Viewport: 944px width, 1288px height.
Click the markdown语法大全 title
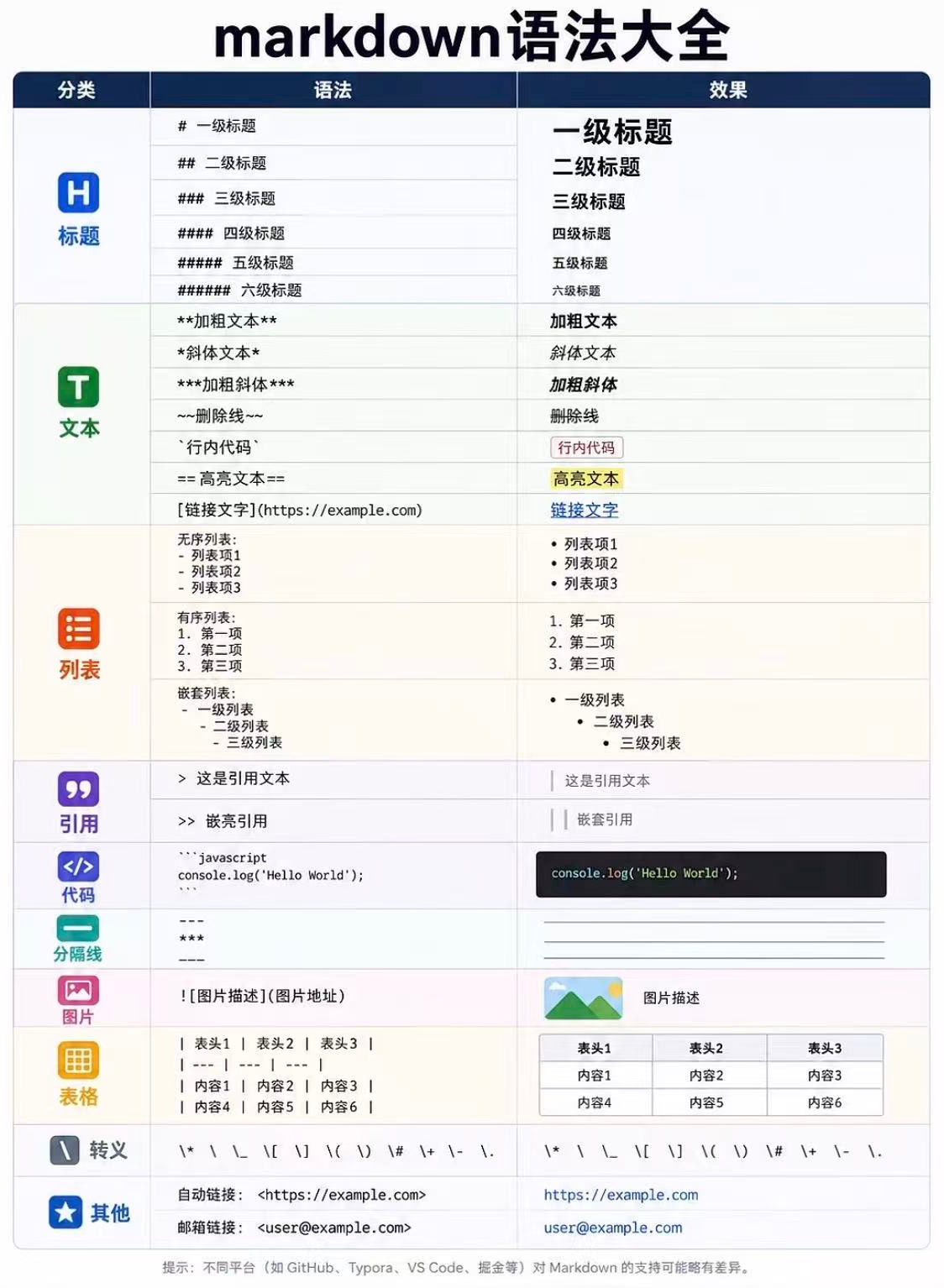[471, 35]
